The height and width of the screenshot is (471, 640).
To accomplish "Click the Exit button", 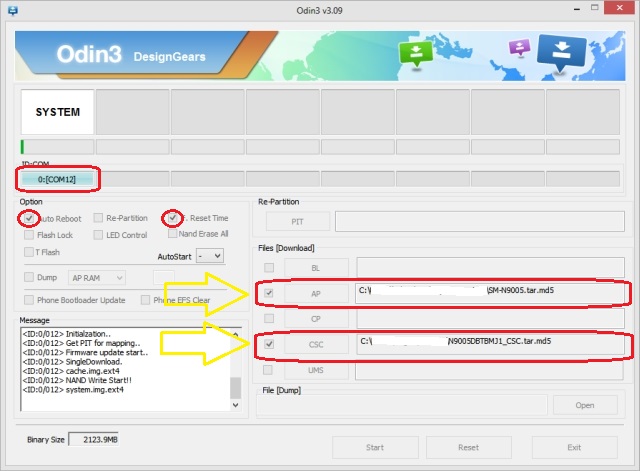I will coord(573,447).
